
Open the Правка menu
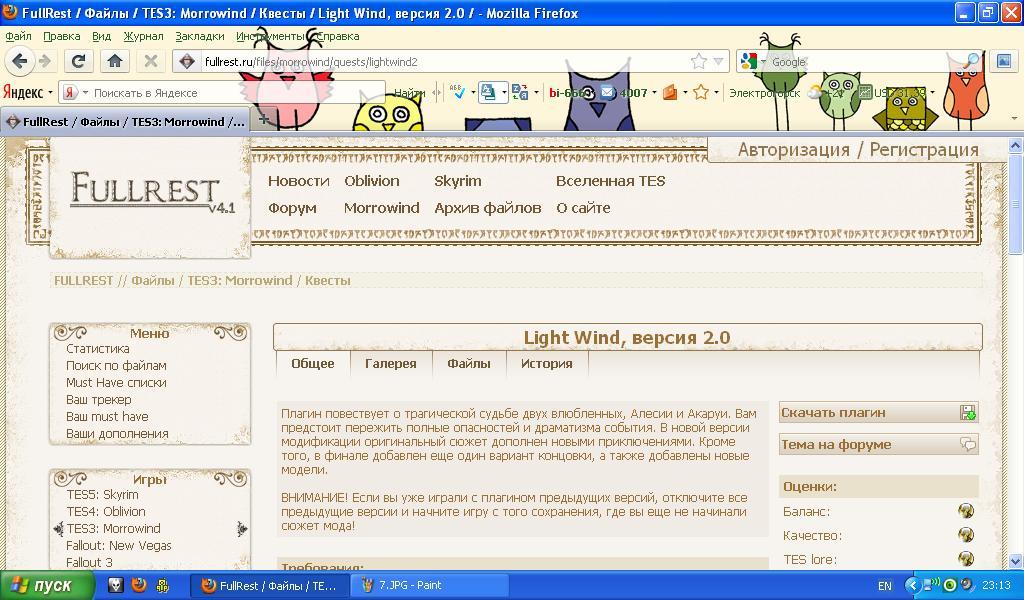(x=61, y=37)
